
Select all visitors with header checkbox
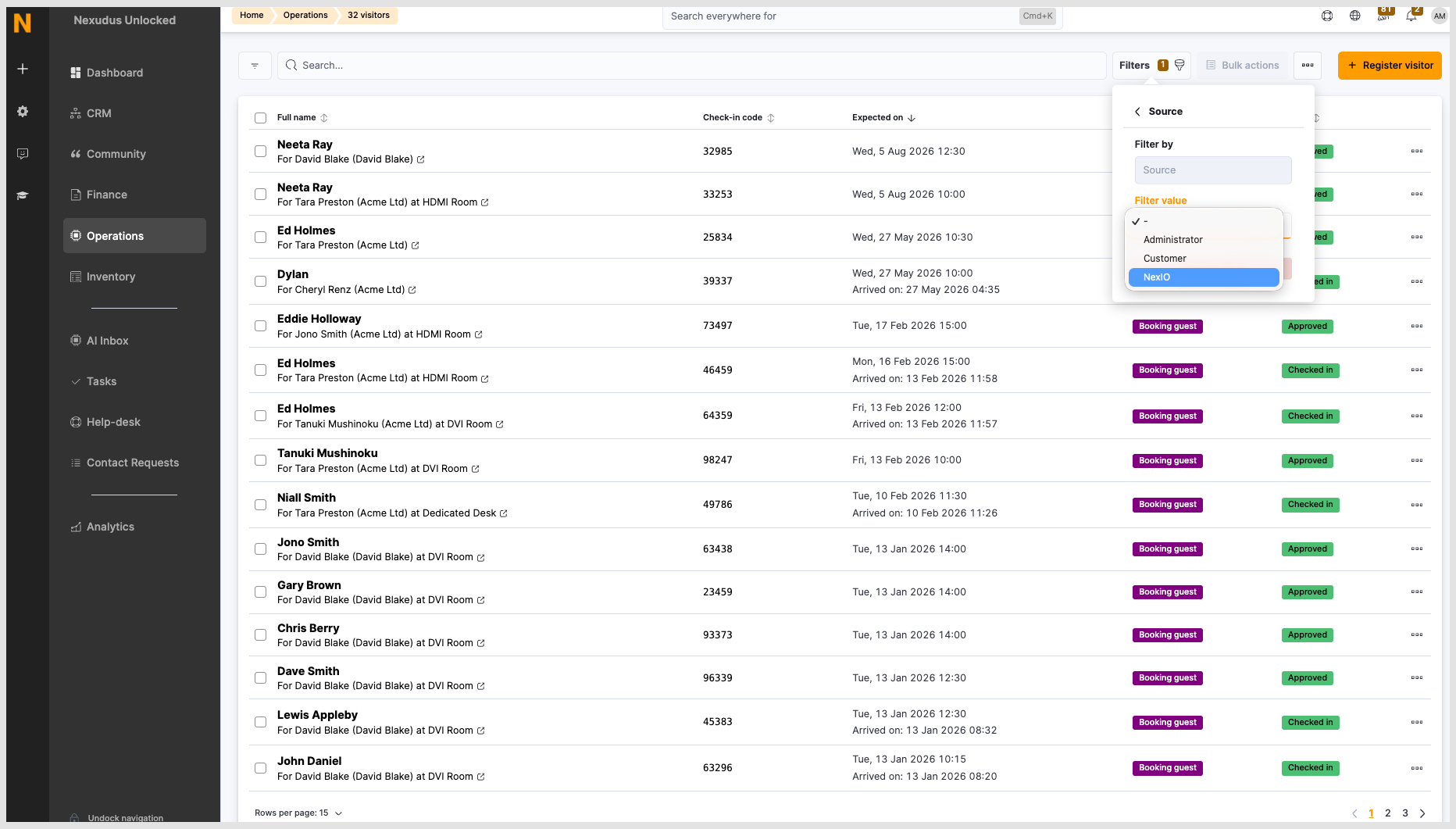[260, 118]
